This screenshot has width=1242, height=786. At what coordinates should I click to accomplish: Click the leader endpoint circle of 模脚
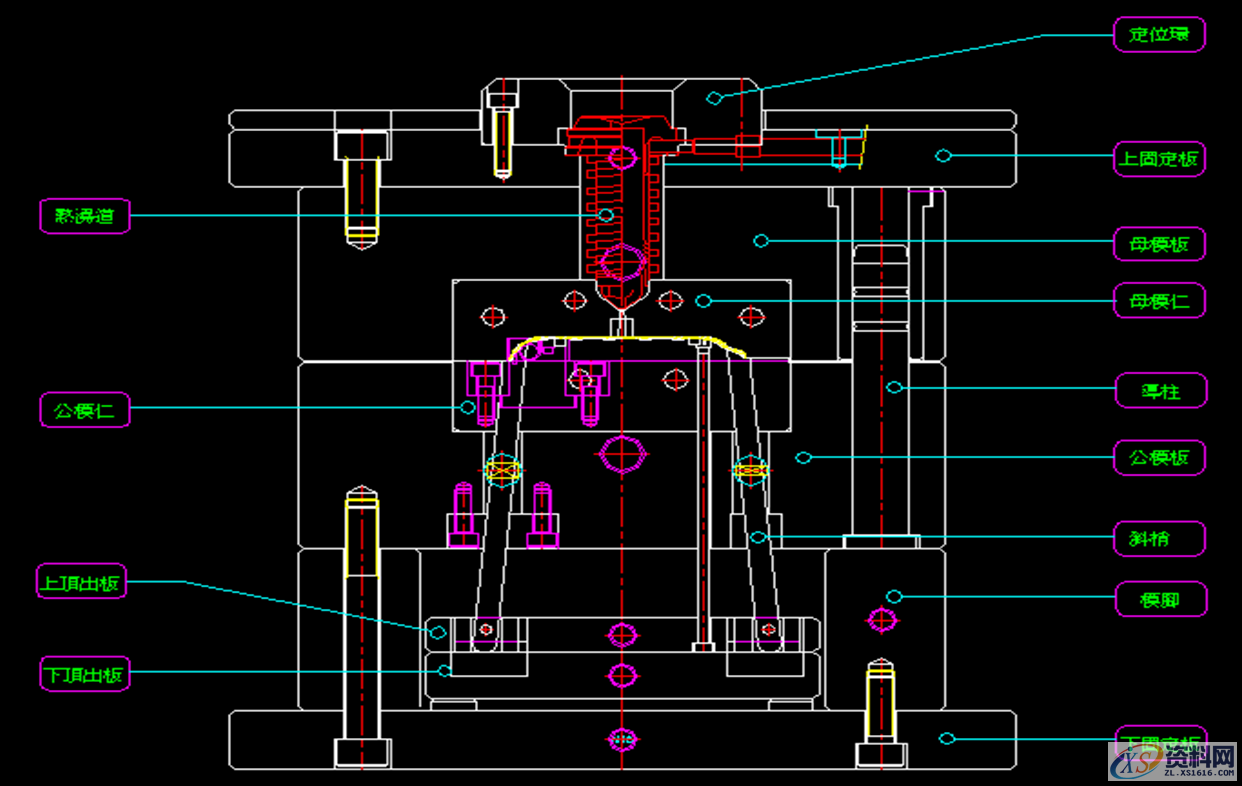894,596
